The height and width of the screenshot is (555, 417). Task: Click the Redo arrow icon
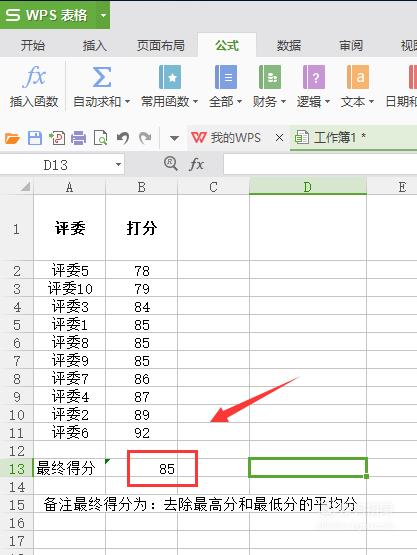(x=145, y=138)
